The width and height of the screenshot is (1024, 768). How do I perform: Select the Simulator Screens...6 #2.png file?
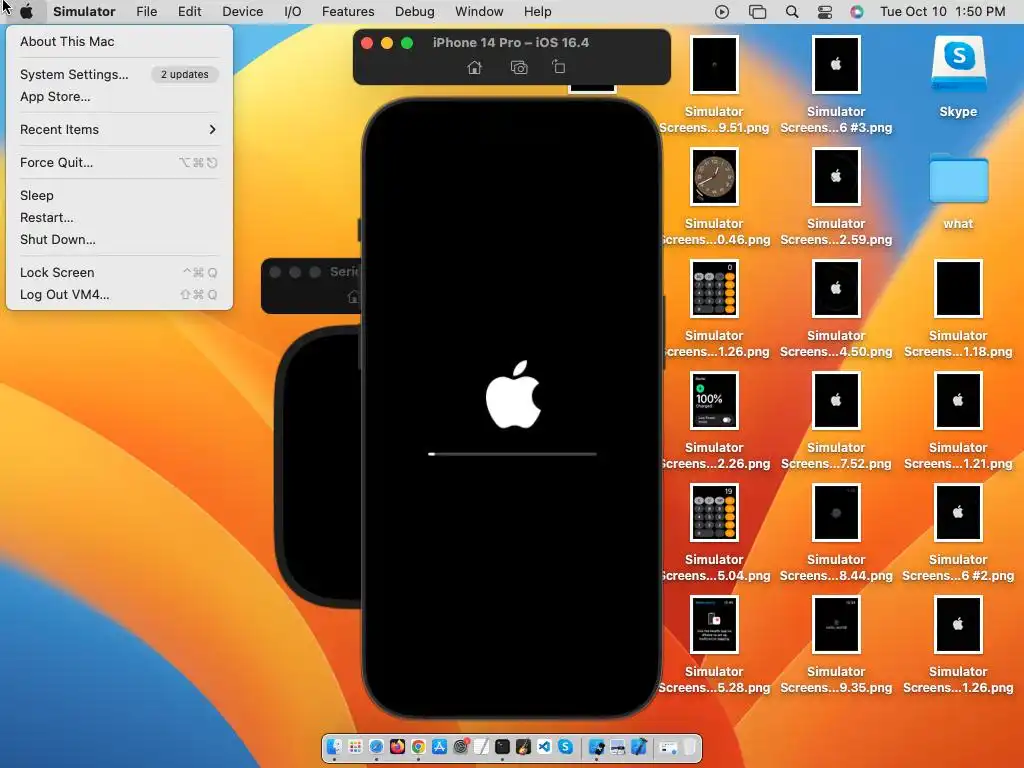pos(958,532)
